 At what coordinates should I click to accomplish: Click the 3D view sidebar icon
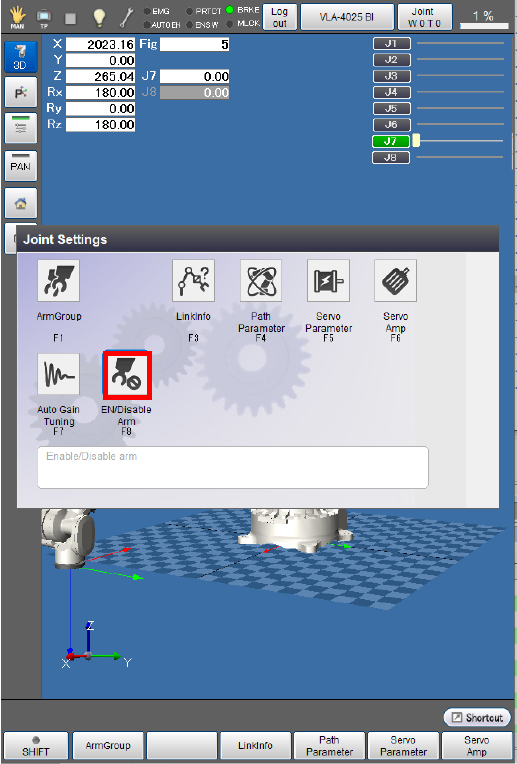(20, 57)
